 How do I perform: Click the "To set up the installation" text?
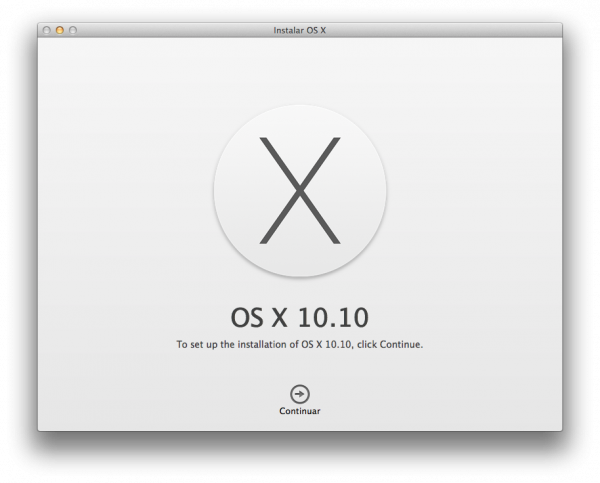point(300,344)
